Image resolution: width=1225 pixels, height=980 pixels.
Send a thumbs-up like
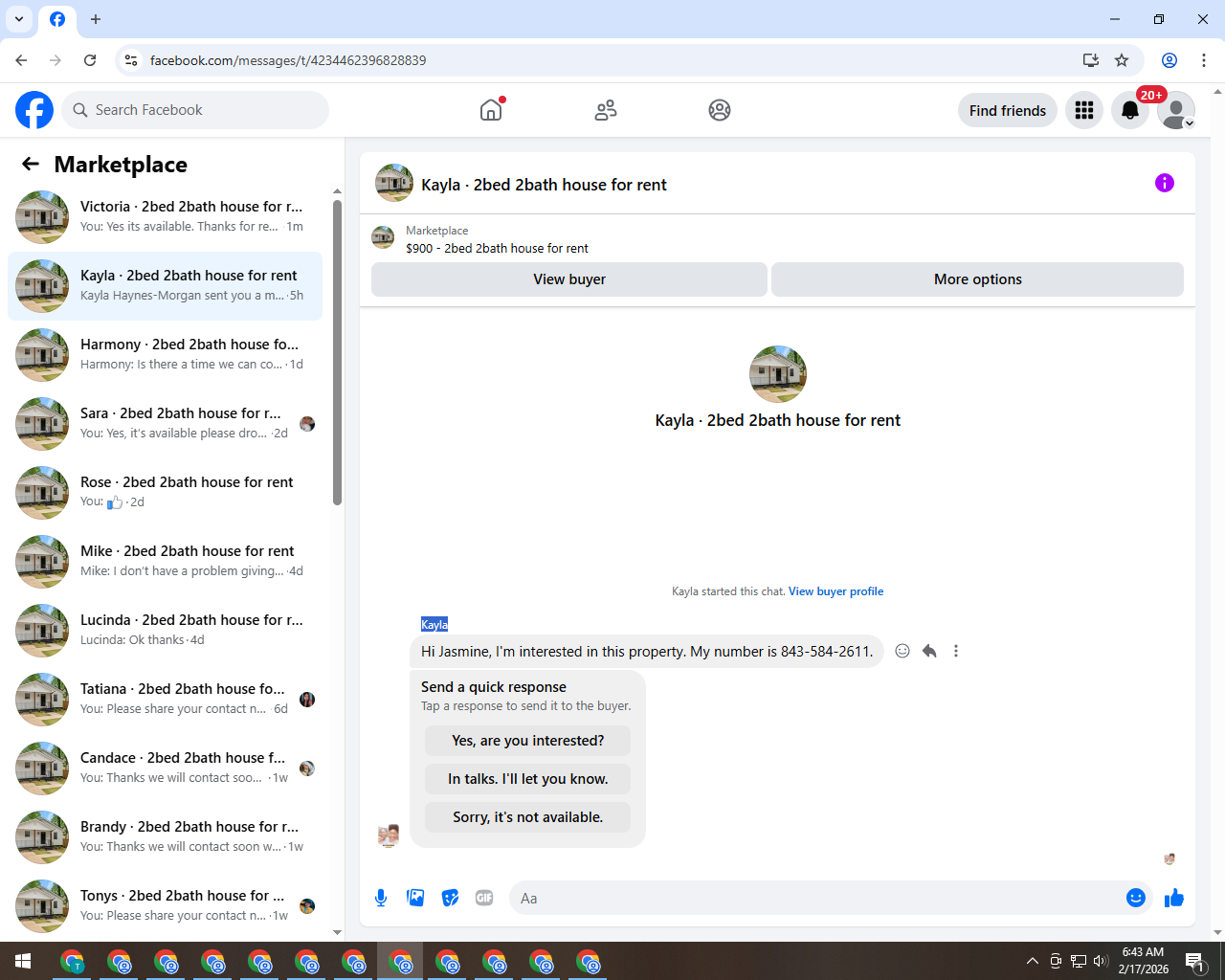[1174, 898]
